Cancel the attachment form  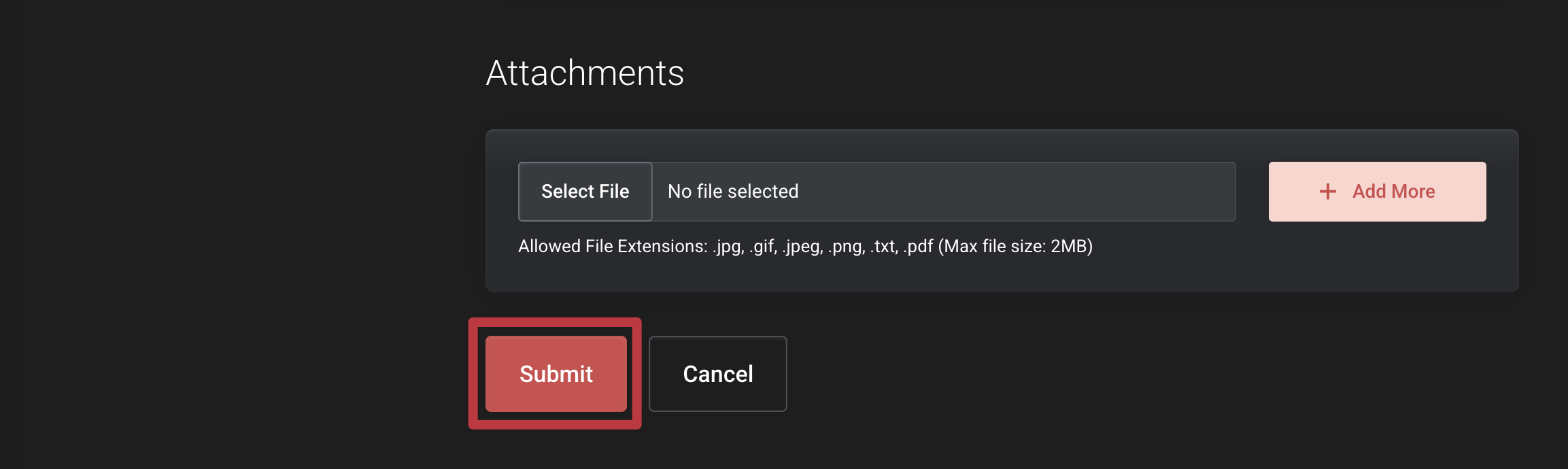(x=717, y=374)
